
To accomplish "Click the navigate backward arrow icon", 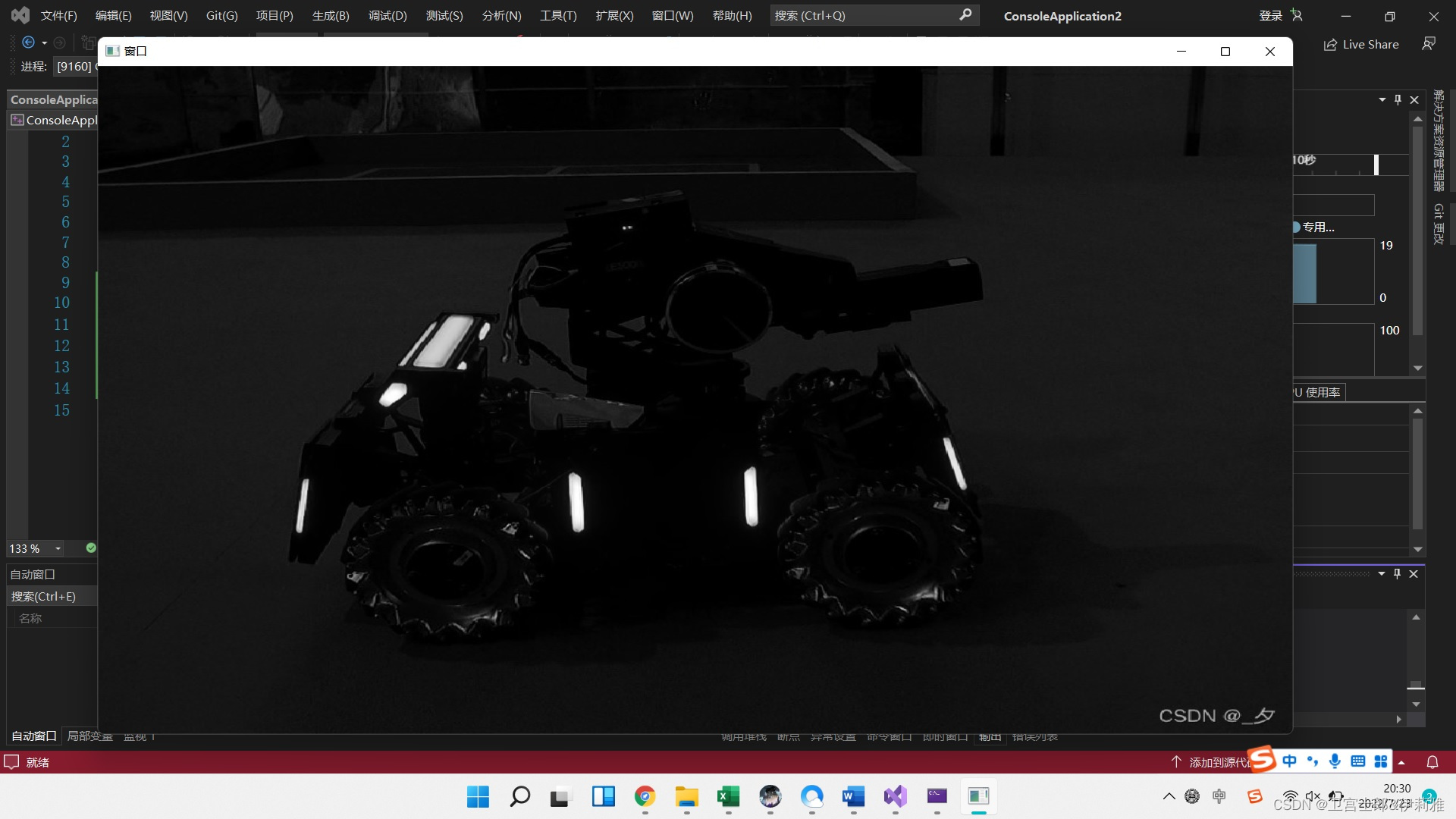I will (x=29, y=43).
